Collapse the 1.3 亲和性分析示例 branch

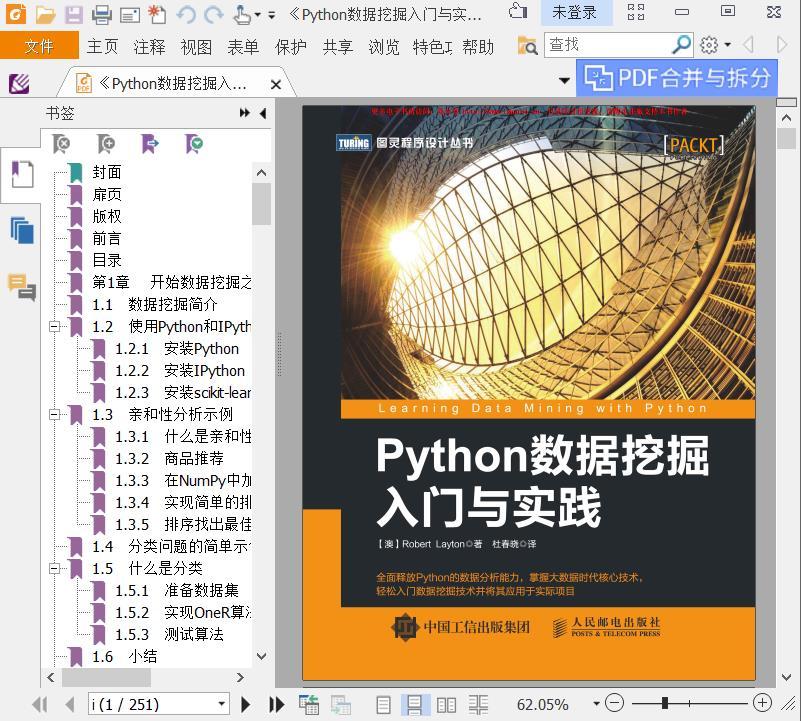(54, 414)
